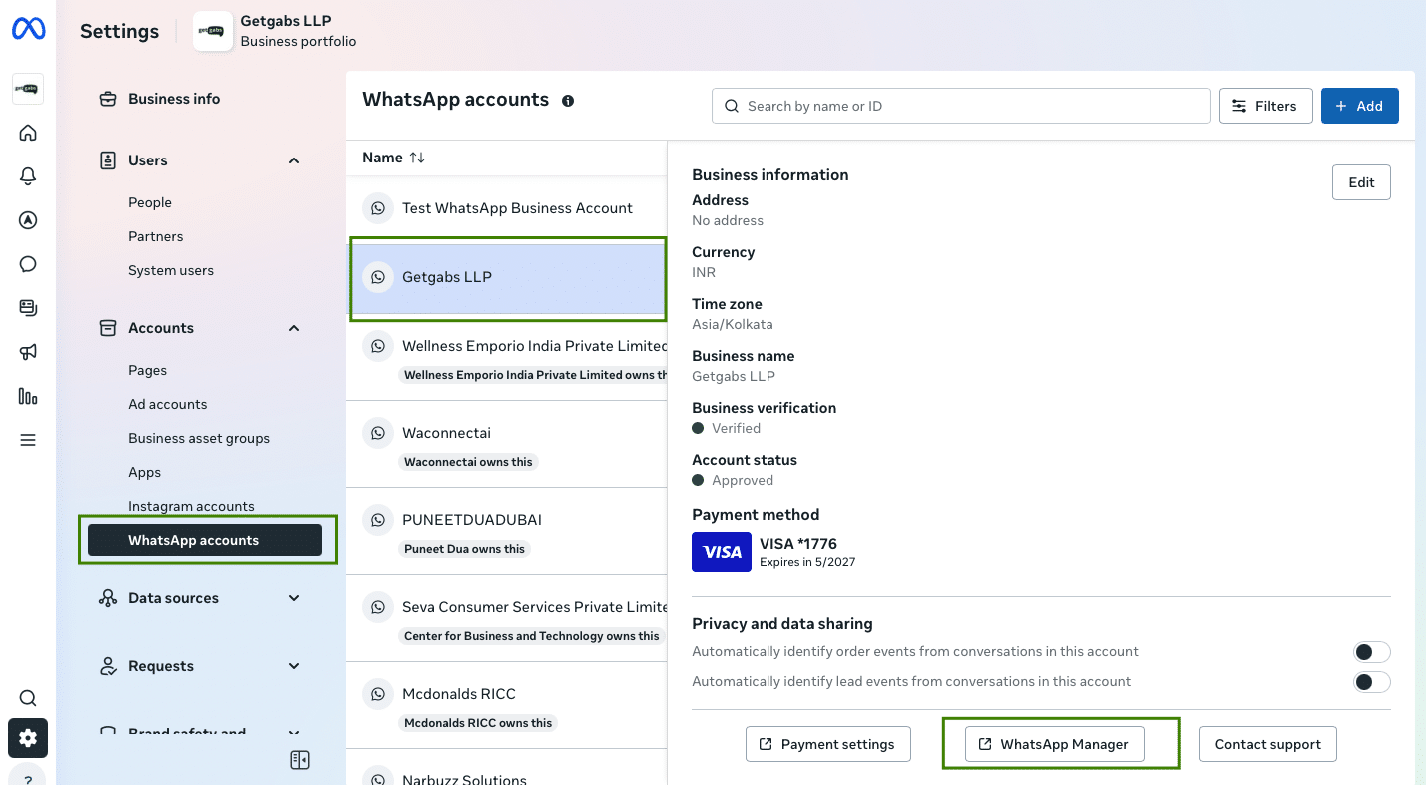Click the Contact support button
Viewport: 1426px width, 785px height.
tap(1267, 744)
